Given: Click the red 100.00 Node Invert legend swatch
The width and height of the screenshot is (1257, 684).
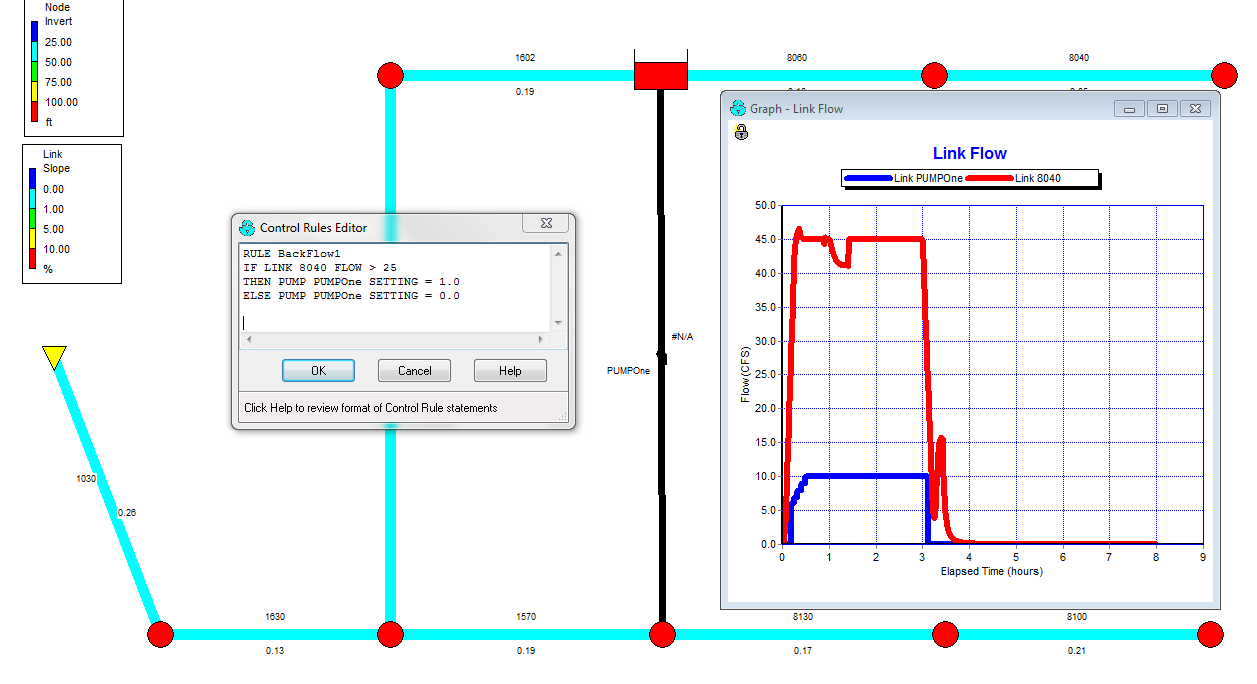Looking at the screenshot, I should (x=33, y=111).
